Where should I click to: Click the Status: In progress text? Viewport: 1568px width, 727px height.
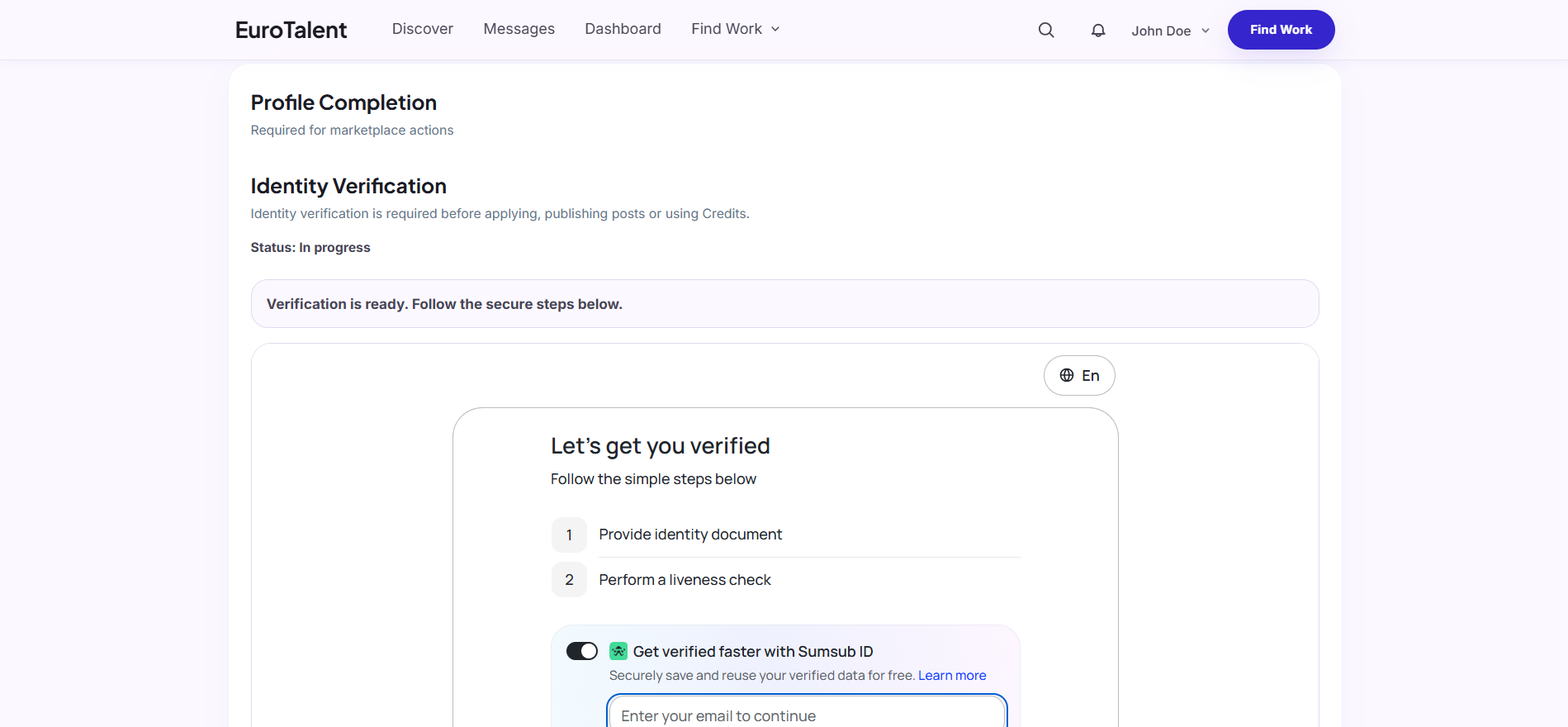coord(310,247)
